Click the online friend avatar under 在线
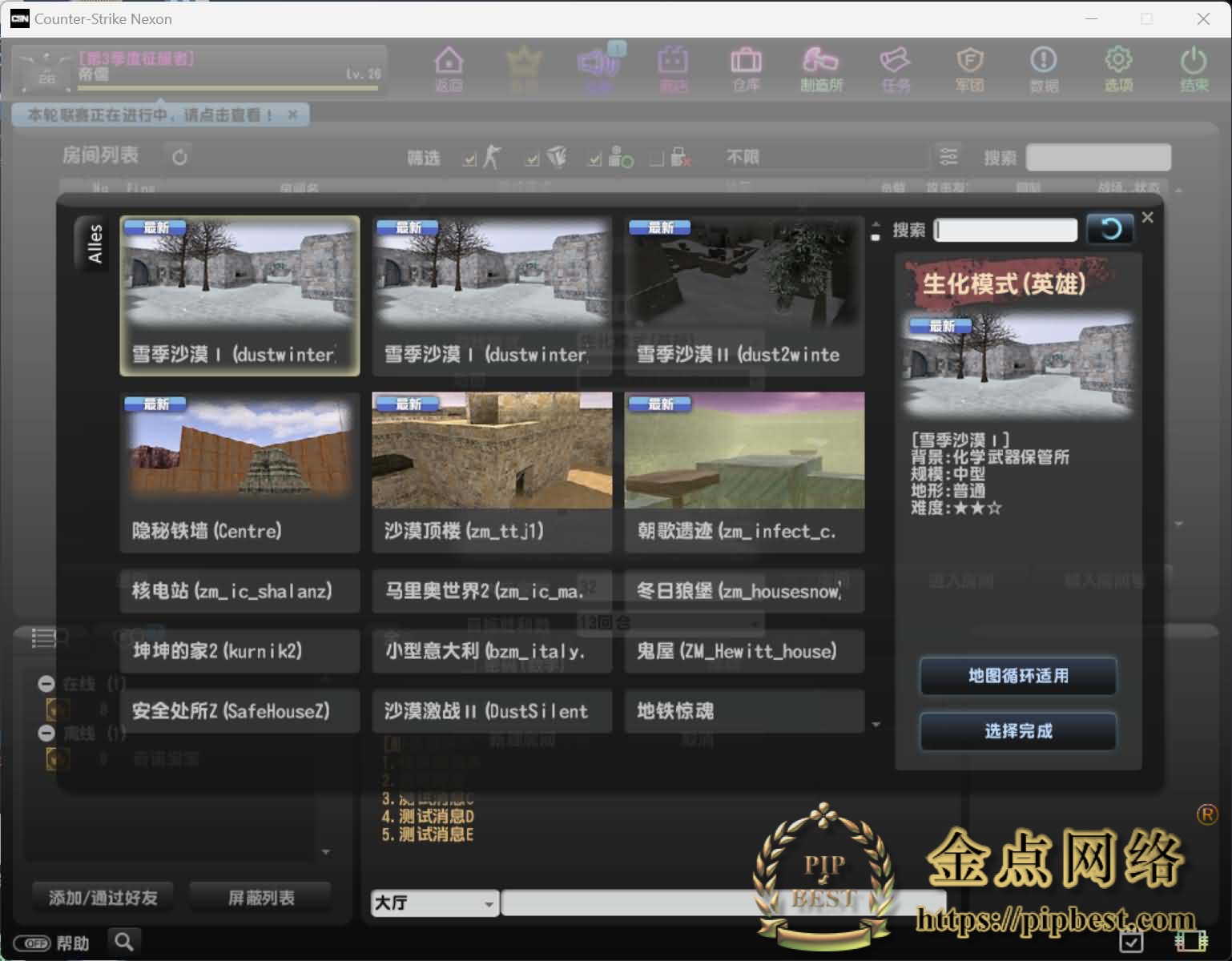Viewport: 1232px width, 961px height. [58, 709]
